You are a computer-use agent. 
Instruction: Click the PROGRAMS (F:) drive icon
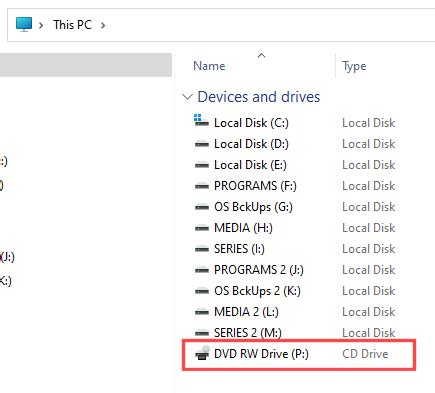[x=202, y=186]
